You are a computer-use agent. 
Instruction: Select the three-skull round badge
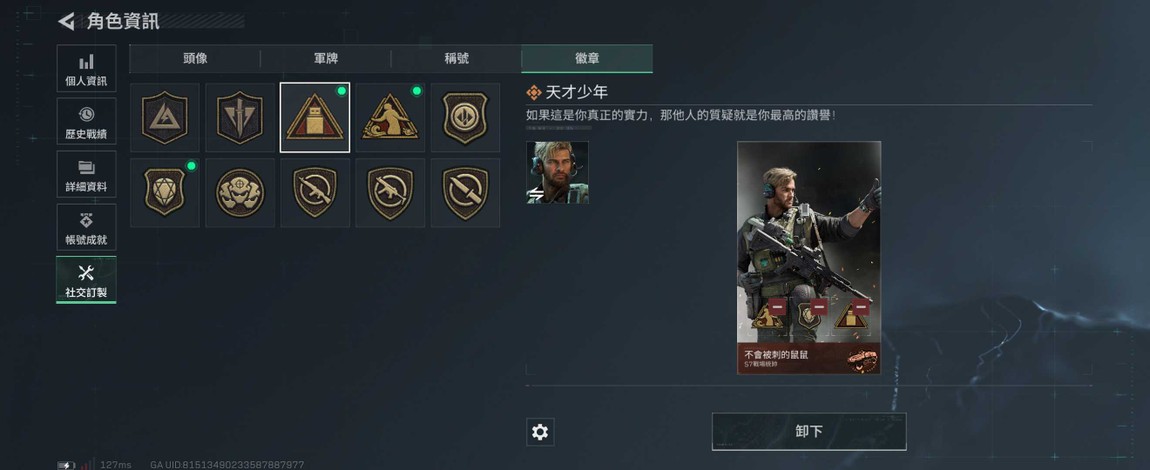(x=240, y=193)
